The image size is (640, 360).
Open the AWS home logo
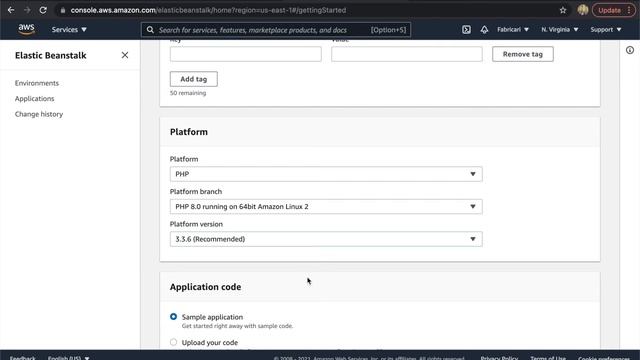(x=26, y=29)
